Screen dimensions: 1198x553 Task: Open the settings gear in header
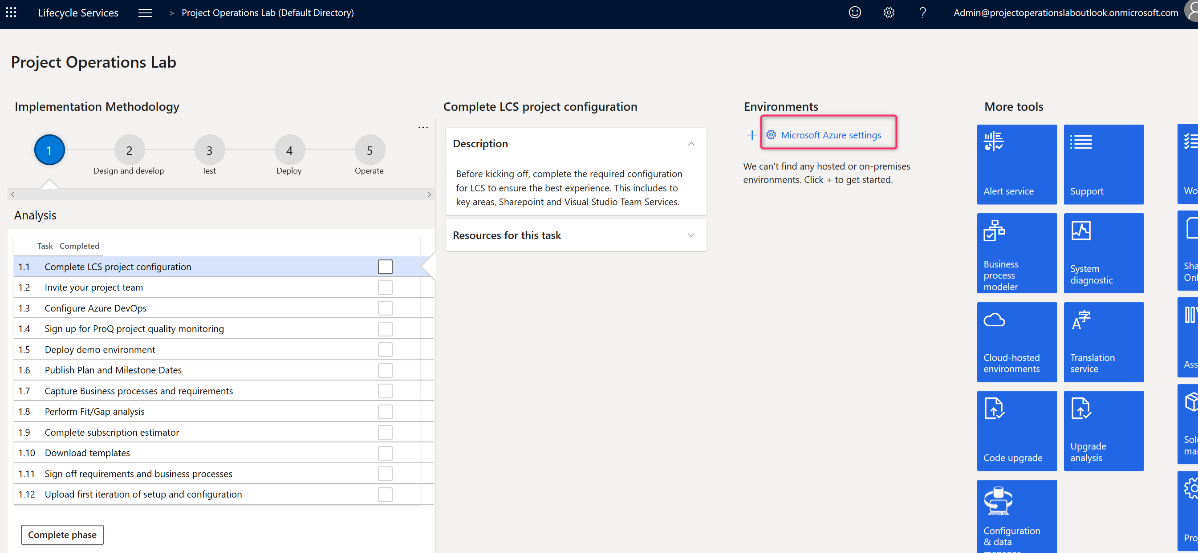tap(889, 13)
